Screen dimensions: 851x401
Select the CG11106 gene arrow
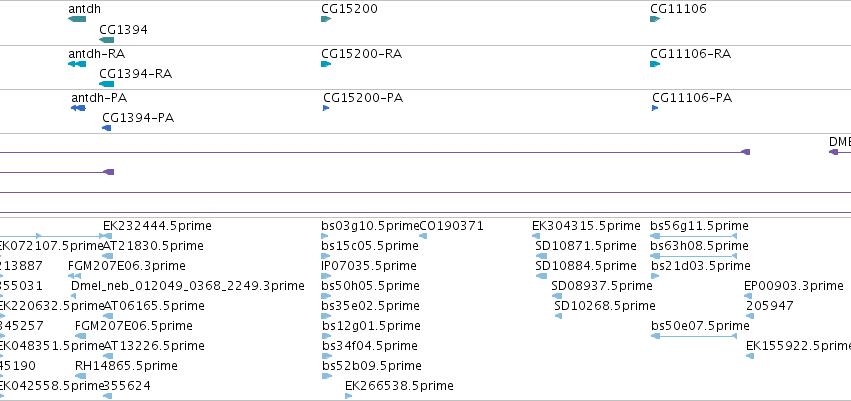click(x=655, y=19)
